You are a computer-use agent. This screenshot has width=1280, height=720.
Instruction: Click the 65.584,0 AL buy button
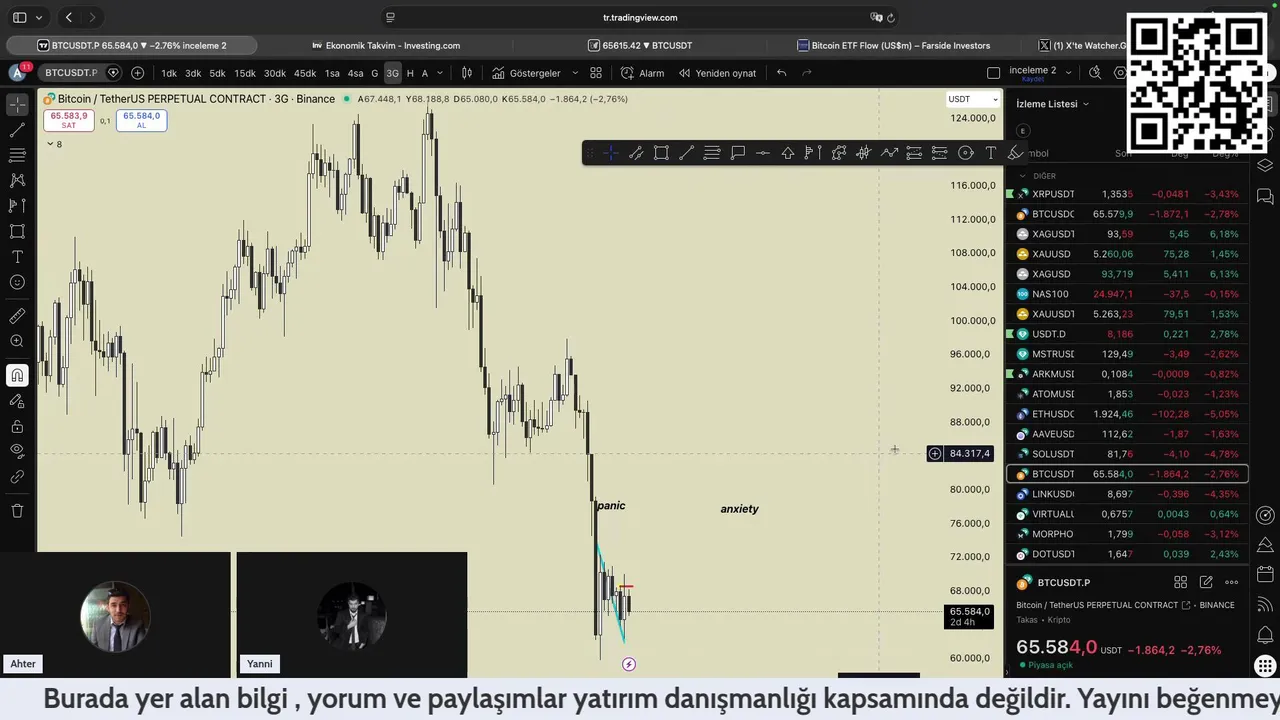(141, 120)
